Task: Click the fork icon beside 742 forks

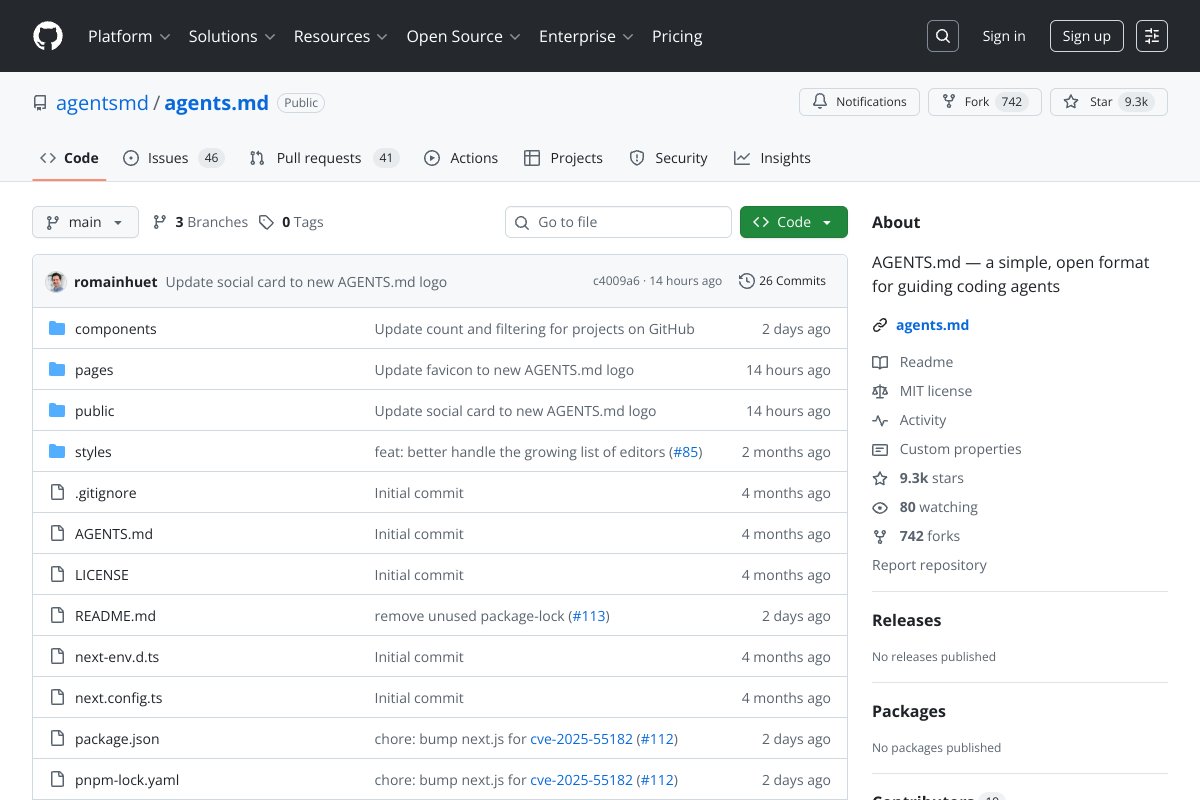Action: [880, 536]
